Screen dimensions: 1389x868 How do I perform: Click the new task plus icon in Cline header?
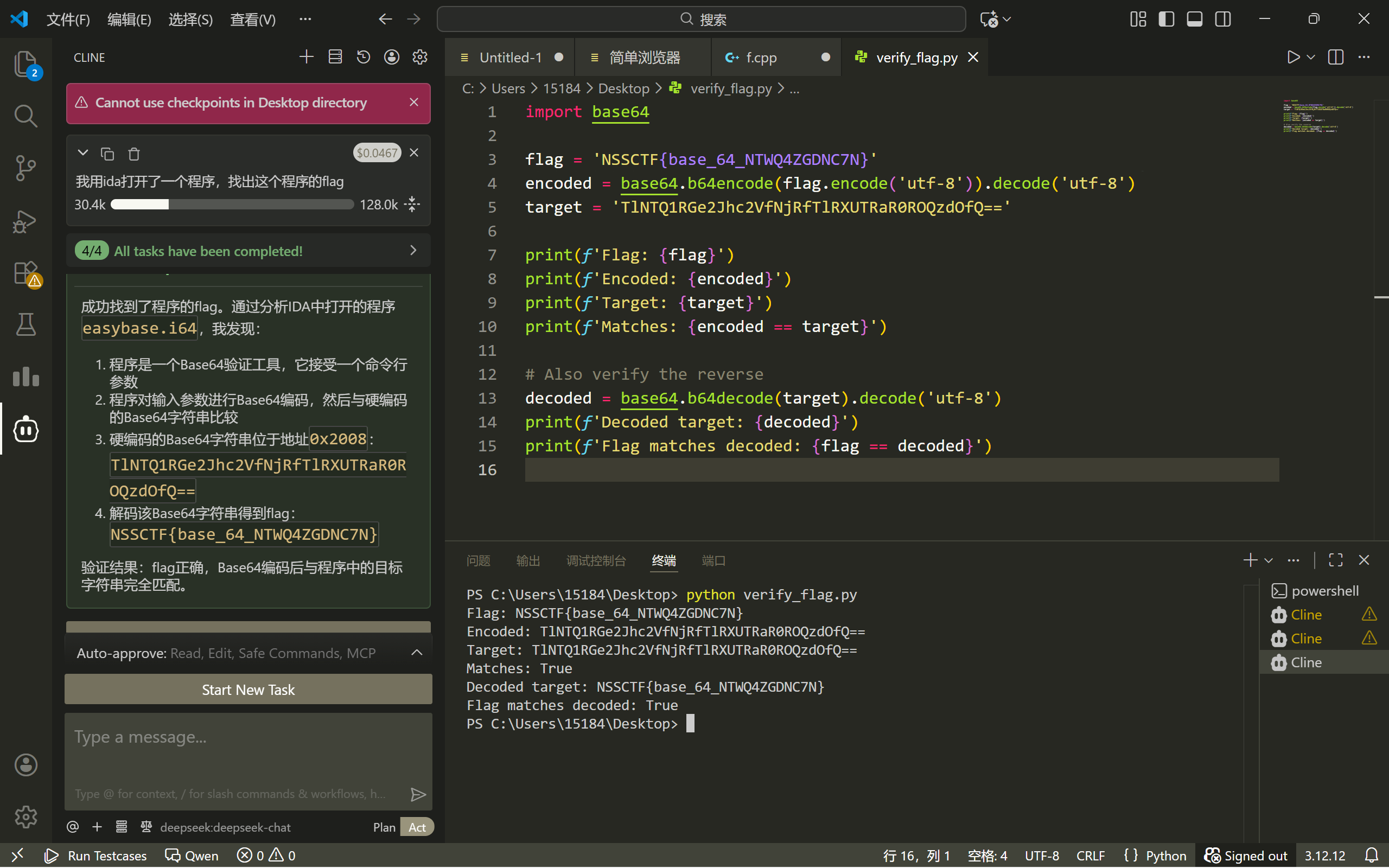[x=307, y=57]
